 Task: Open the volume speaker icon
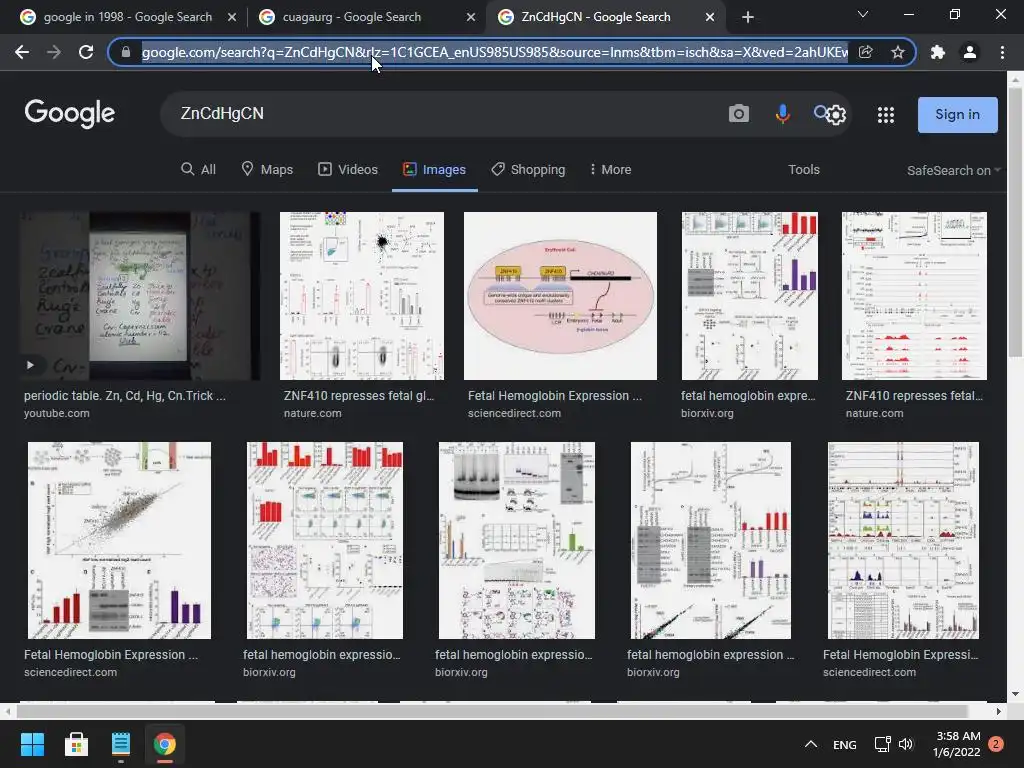click(x=906, y=744)
